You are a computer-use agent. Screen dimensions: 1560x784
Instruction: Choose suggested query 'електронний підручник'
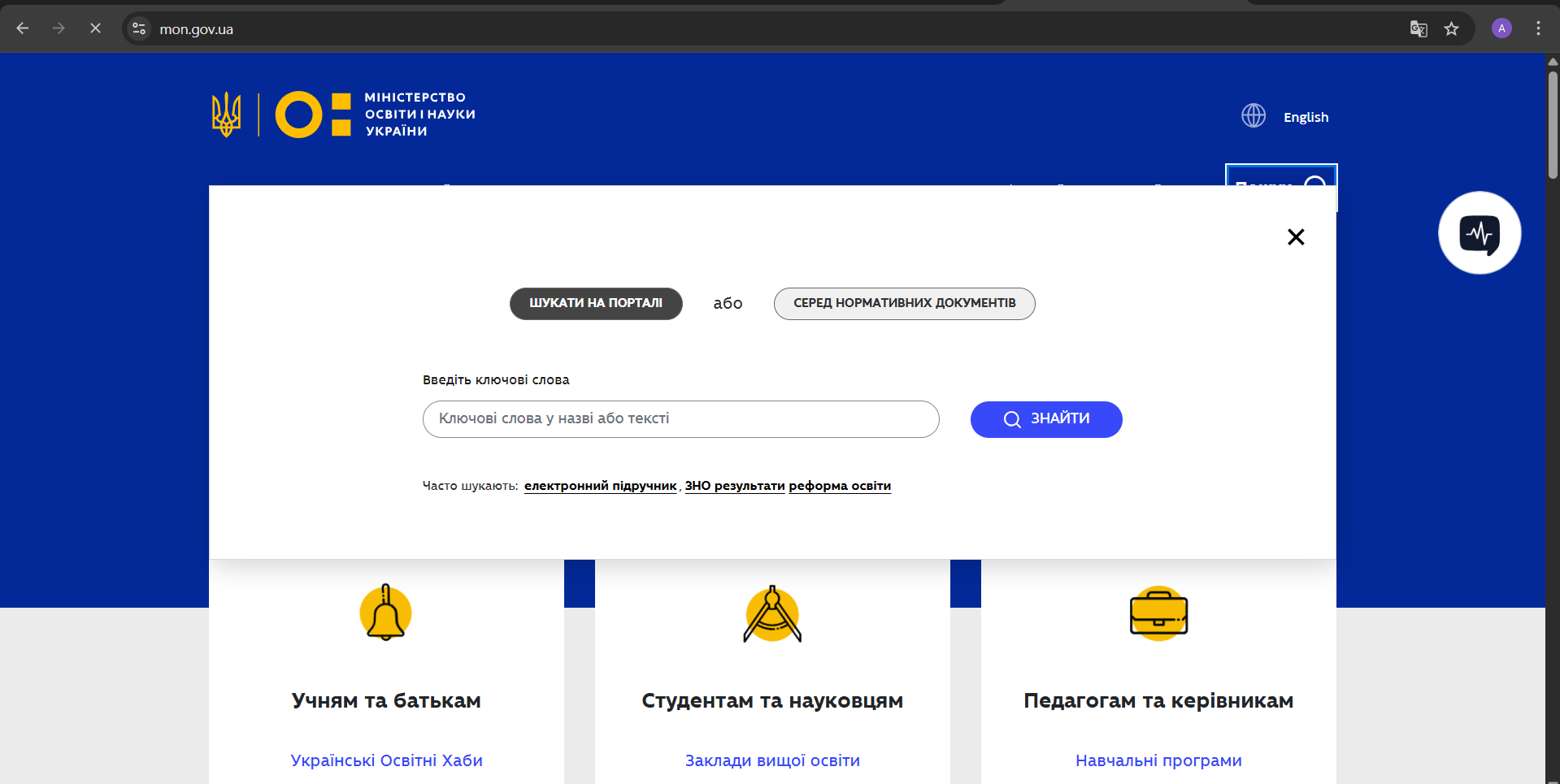[x=600, y=486]
